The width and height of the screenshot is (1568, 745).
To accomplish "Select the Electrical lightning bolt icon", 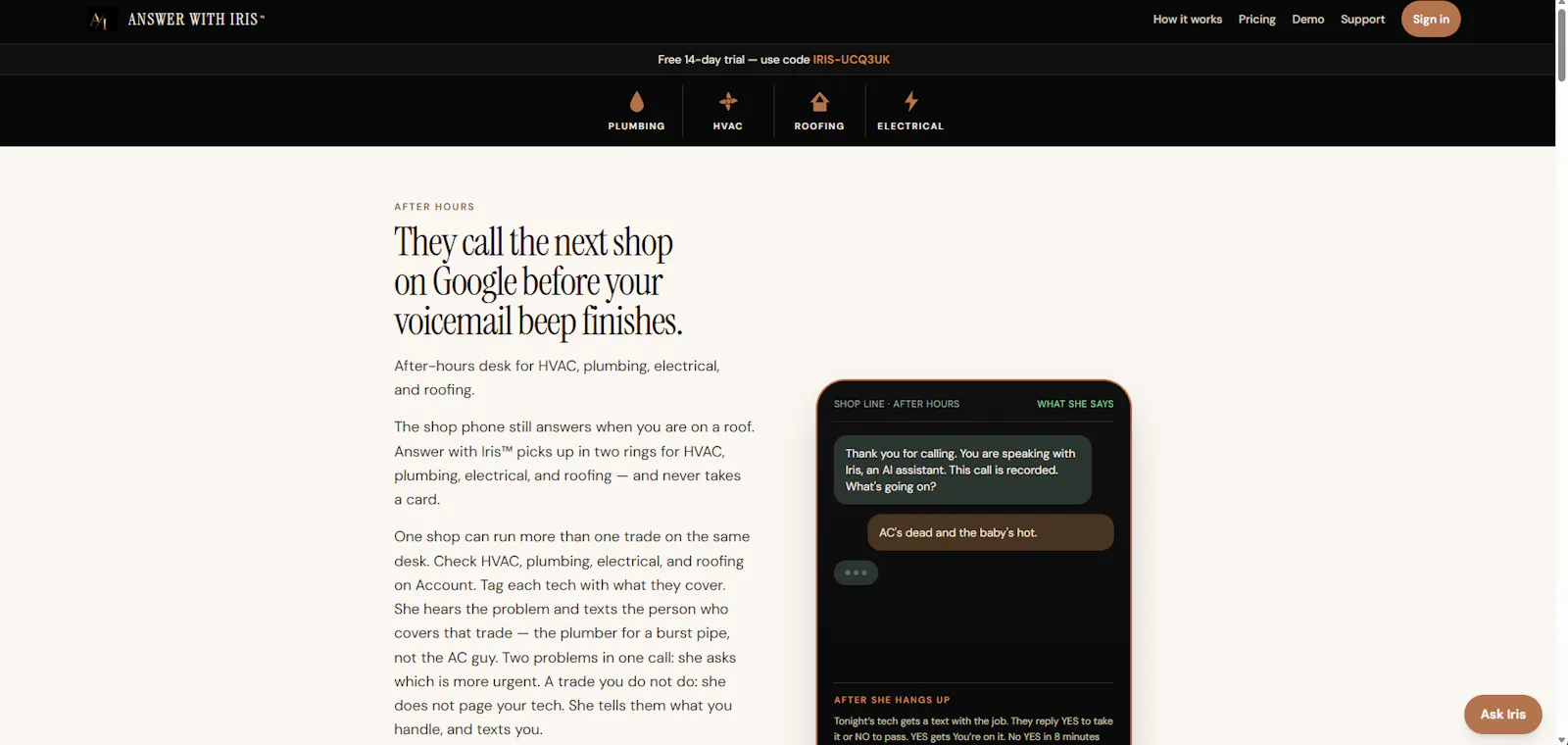I will (x=910, y=101).
